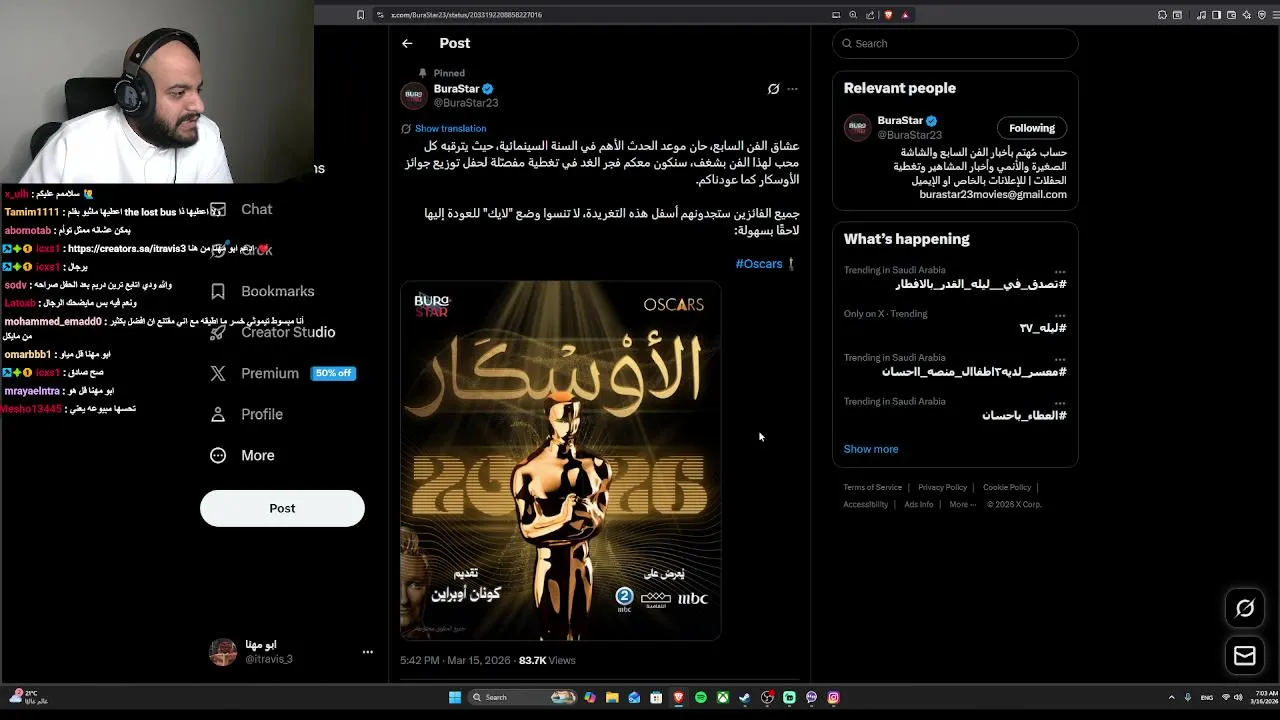Click the Cookie Policy footer link
Viewport: 1280px width, 720px height.
[1007, 488]
